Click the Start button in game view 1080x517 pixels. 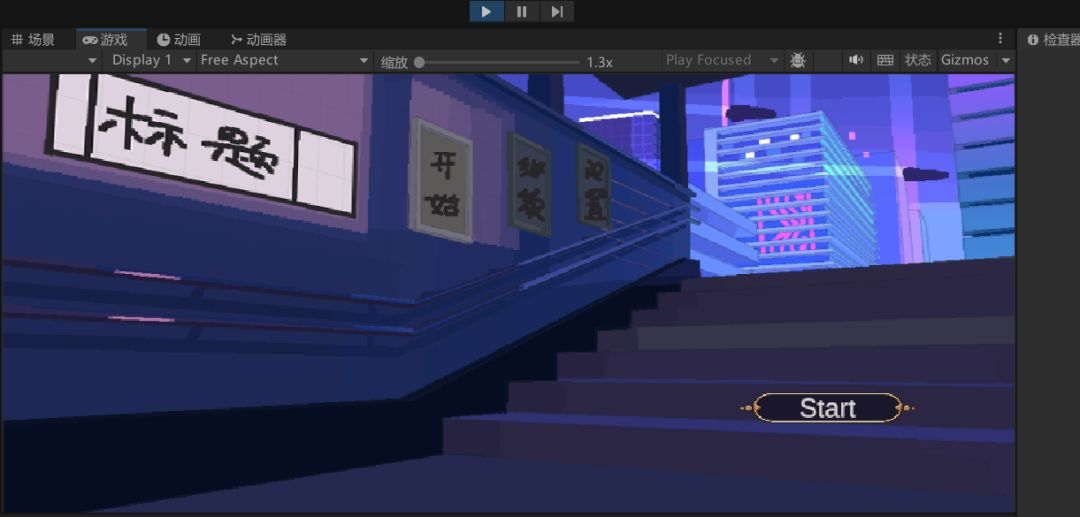tap(827, 408)
